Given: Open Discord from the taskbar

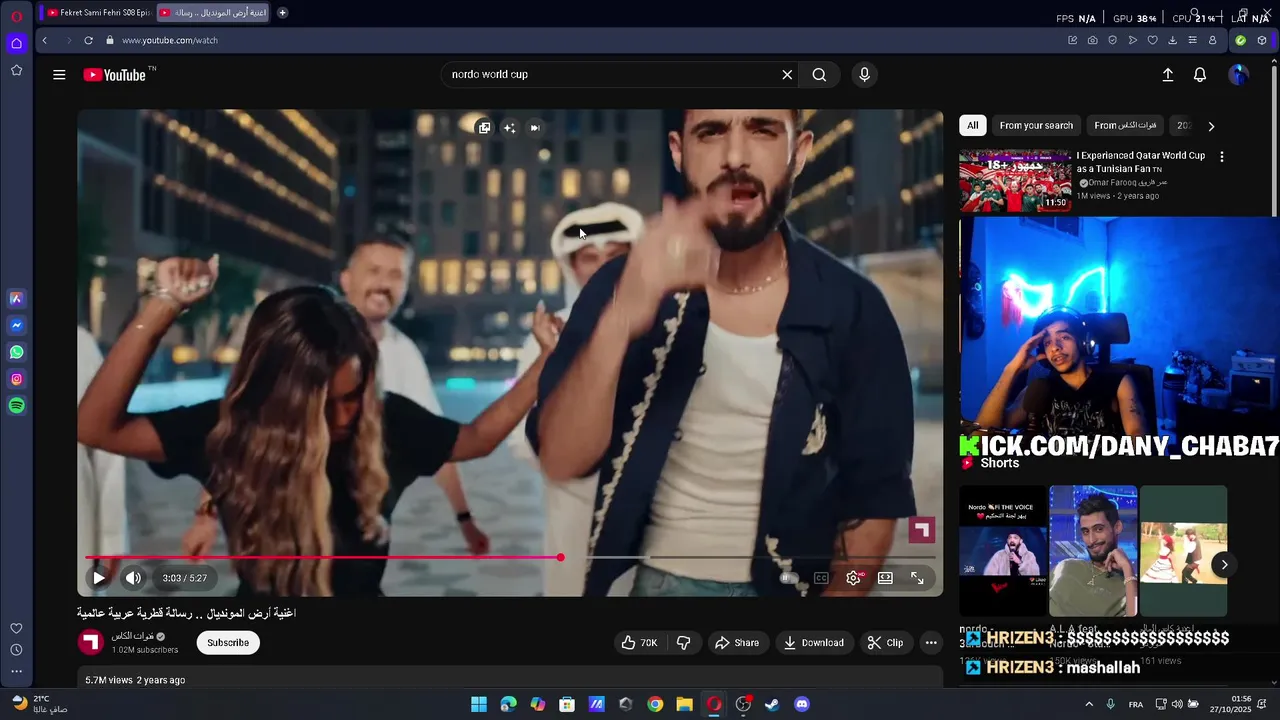Looking at the screenshot, I should point(801,704).
